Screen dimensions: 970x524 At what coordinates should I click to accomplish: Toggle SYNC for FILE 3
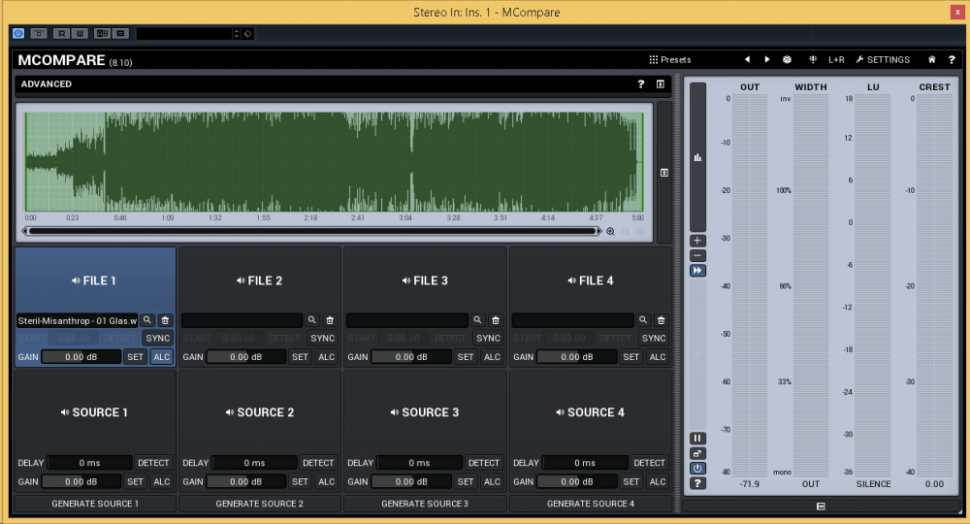tap(488, 338)
